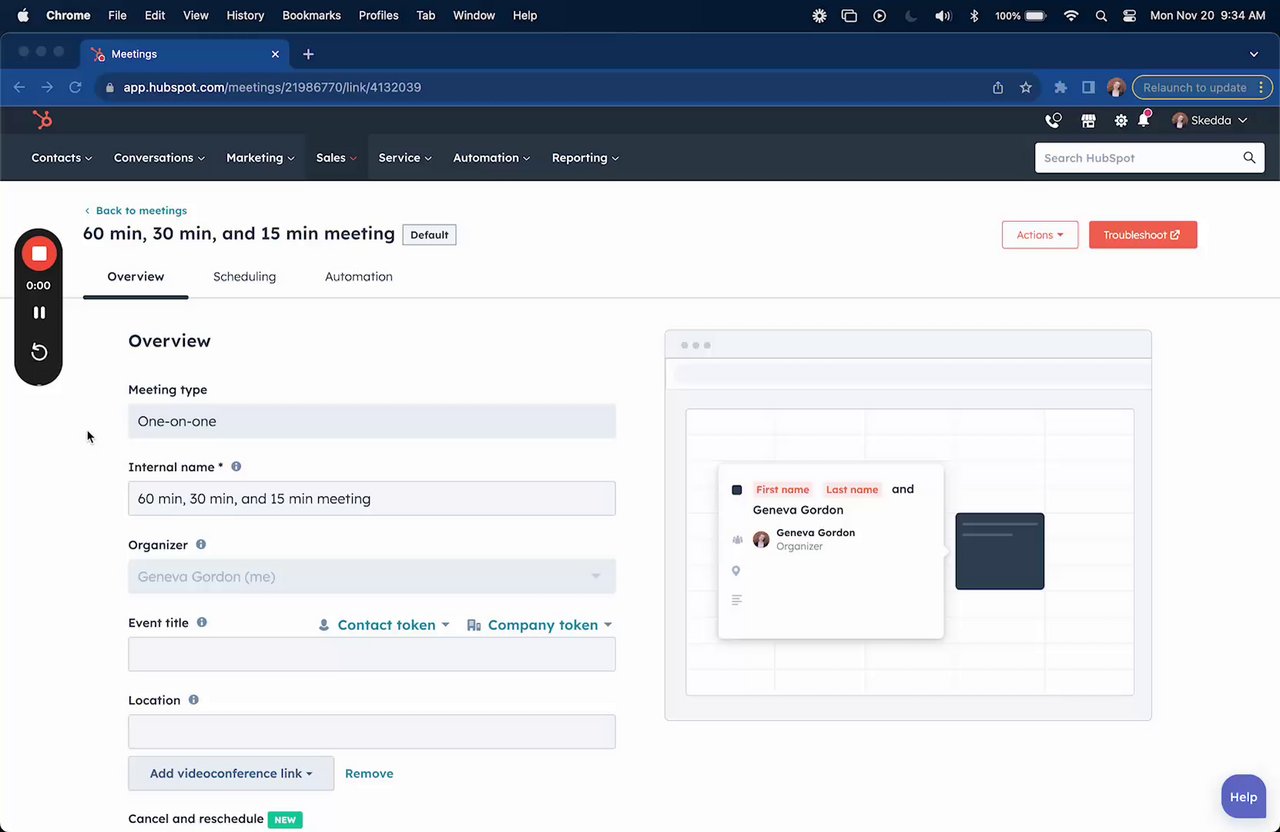Bookmark this page with the star icon

(x=1025, y=87)
